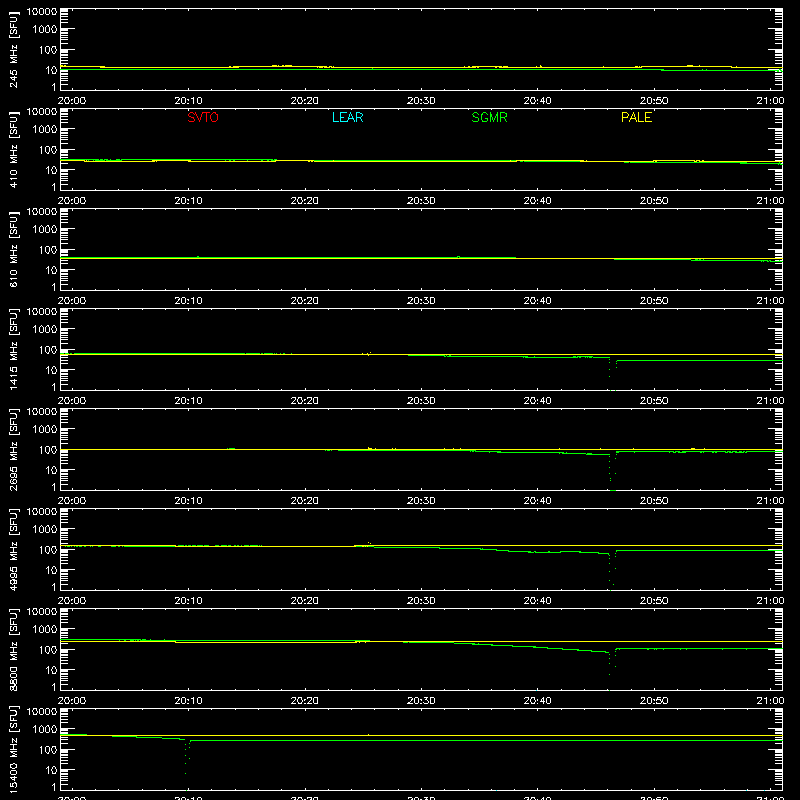Select the 2695 MHz [SFU] axis title
Image resolution: width=800 pixels, height=800 pixels.
coord(14,450)
